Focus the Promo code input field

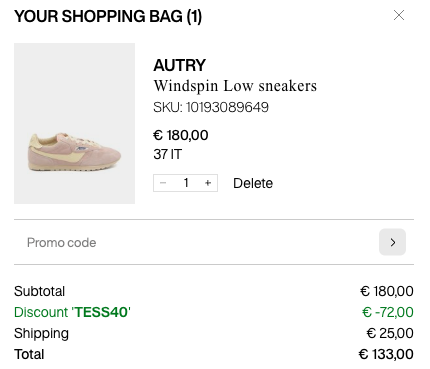pos(197,242)
